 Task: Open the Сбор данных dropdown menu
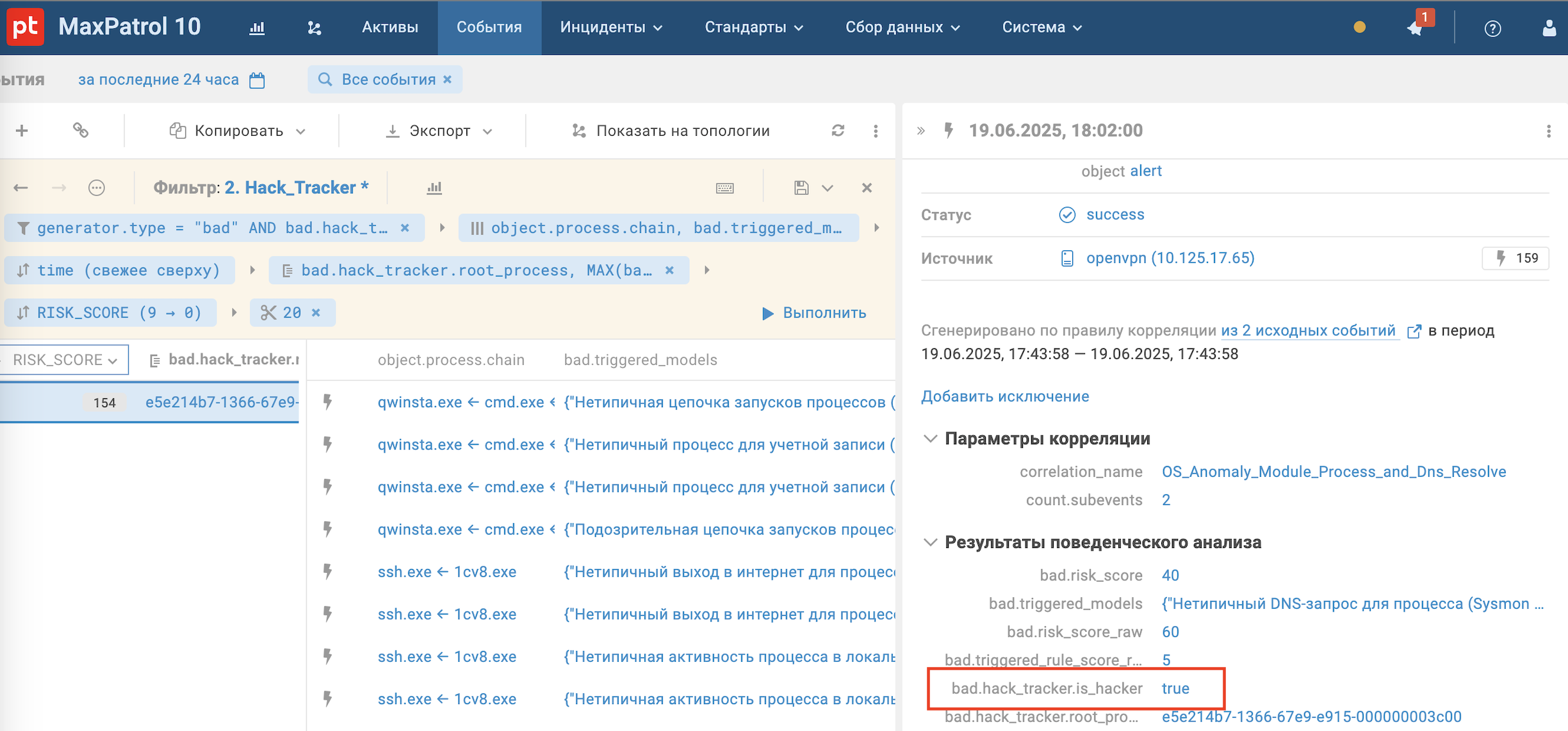point(902,28)
